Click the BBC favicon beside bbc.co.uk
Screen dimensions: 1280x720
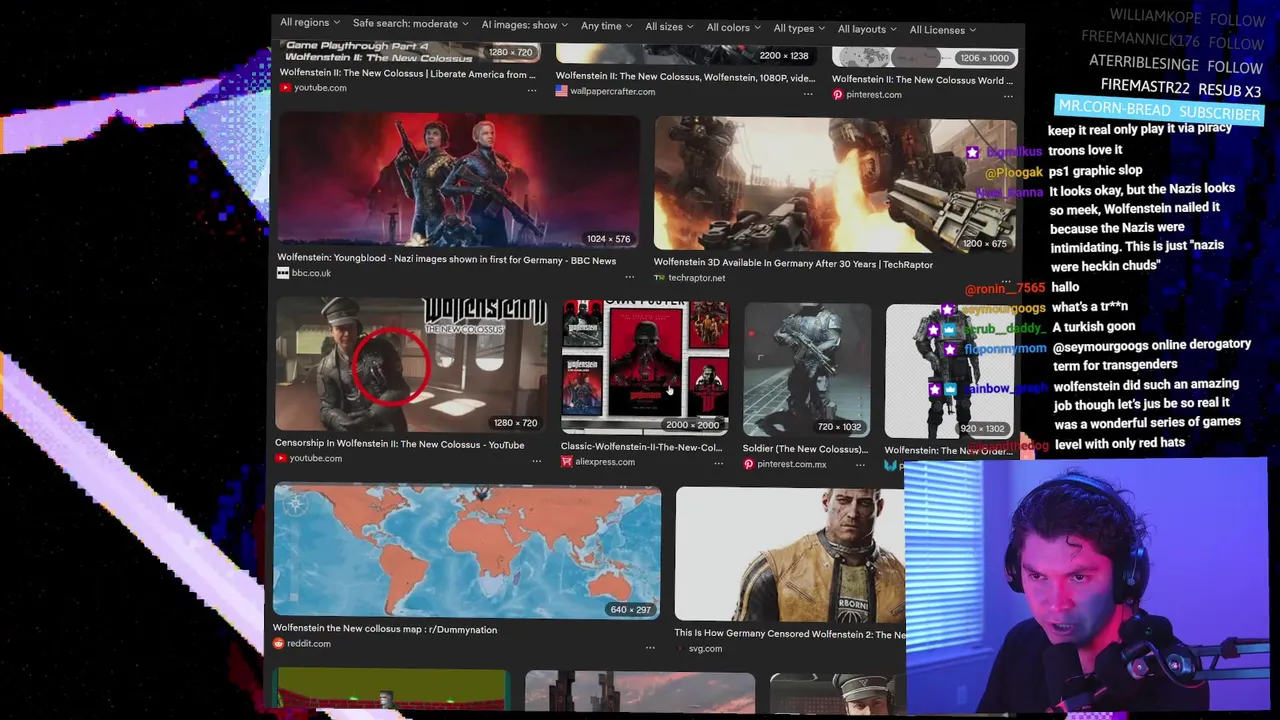[283, 273]
